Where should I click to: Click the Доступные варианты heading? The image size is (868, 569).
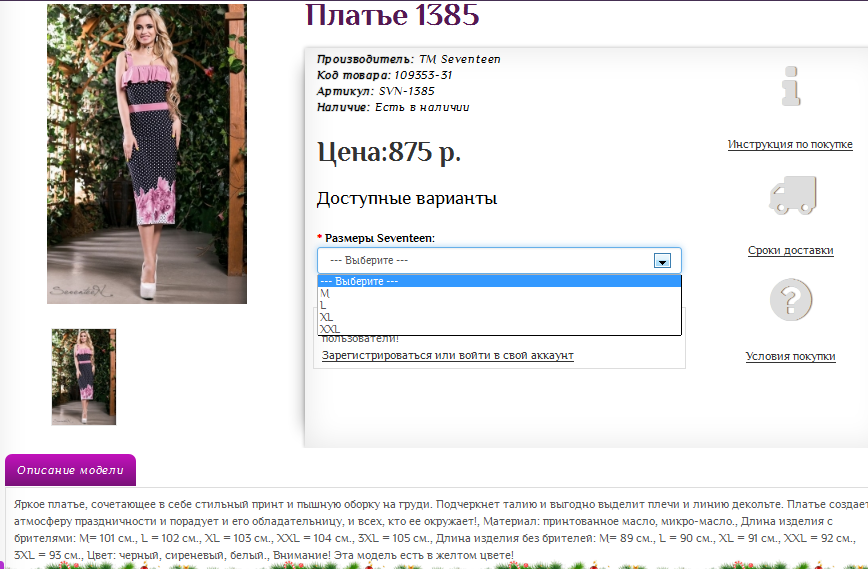click(x=406, y=198)
